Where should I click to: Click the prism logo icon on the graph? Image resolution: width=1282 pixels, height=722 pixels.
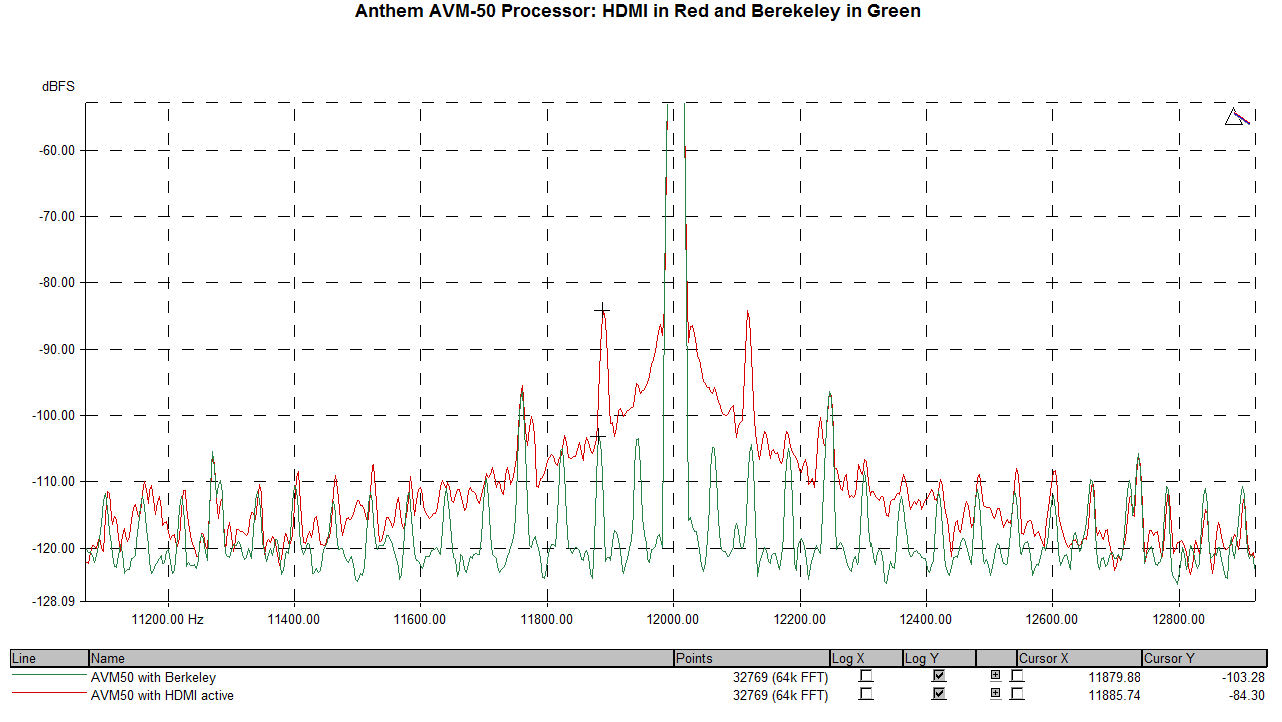coord(1237,117)
